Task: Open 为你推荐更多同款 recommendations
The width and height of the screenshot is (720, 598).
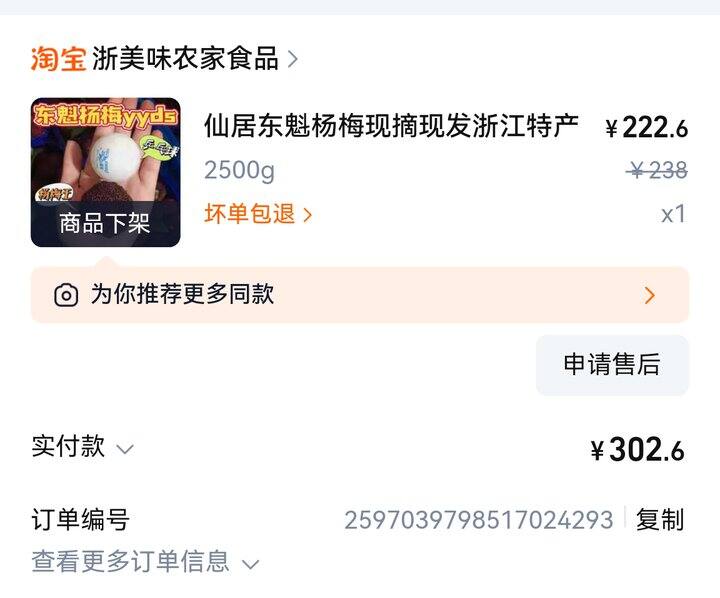Action: coord(360,294)
